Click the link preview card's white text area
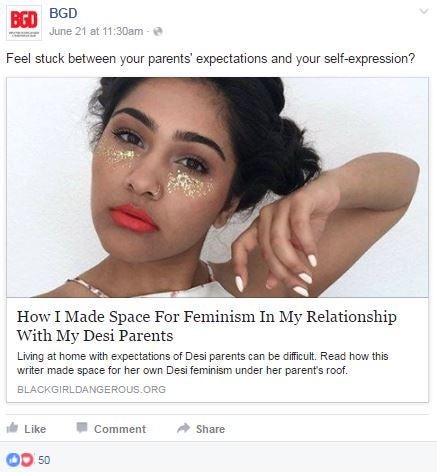 click(217, 350)
